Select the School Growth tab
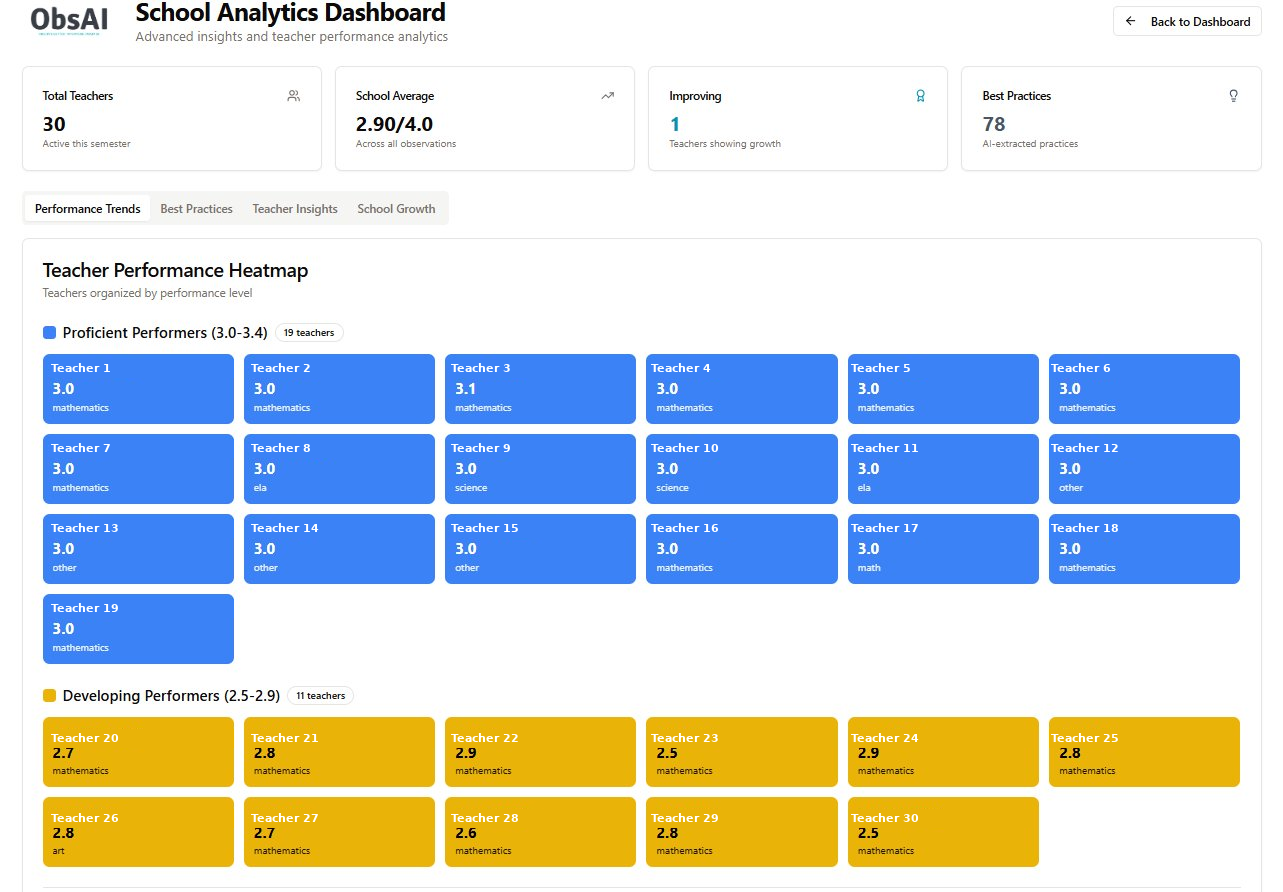 pyautogui.click(x=396, y=208)
